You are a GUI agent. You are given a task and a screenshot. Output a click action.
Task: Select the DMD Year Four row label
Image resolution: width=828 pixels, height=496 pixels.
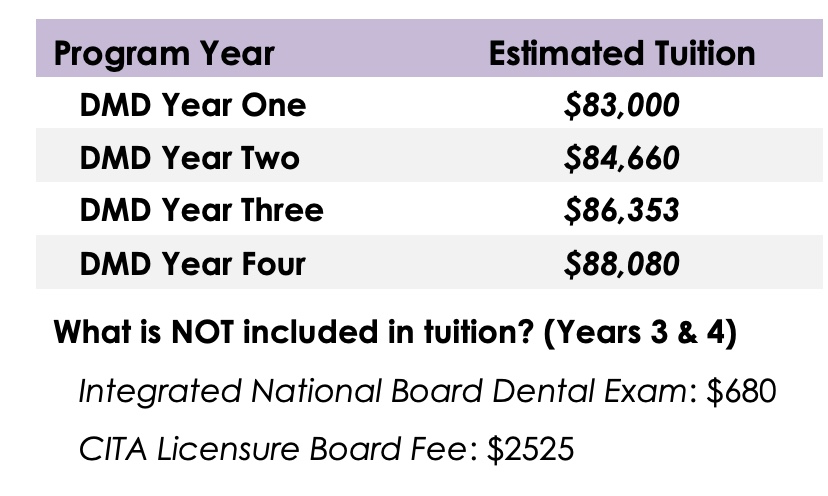pos(193,264)
